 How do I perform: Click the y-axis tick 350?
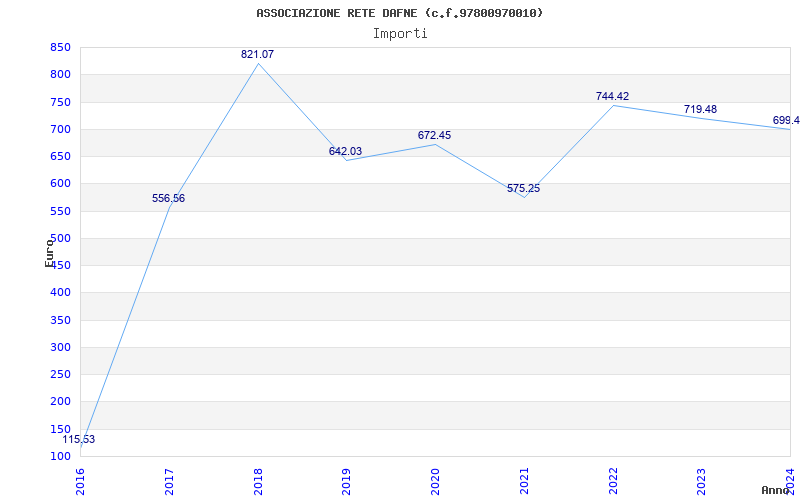click(60, 320)
